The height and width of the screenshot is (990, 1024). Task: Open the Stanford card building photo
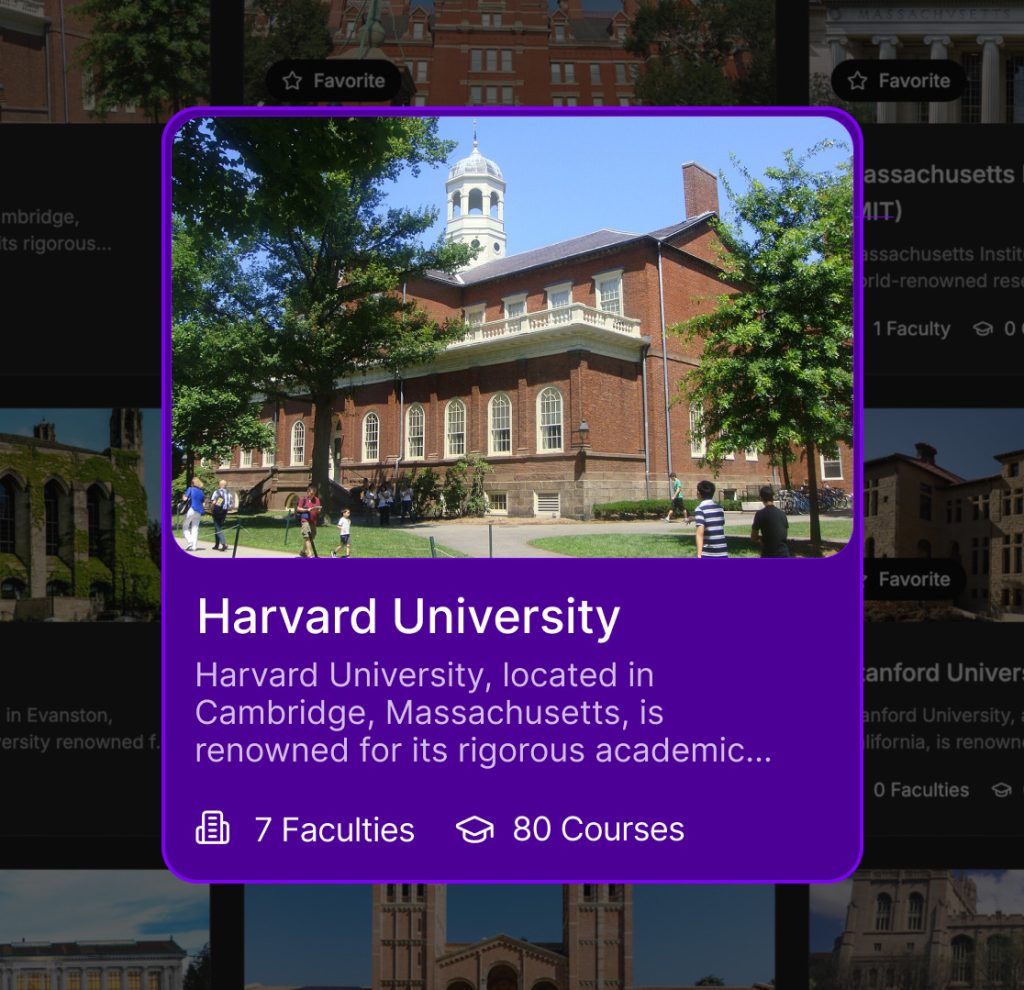(944, 515)
